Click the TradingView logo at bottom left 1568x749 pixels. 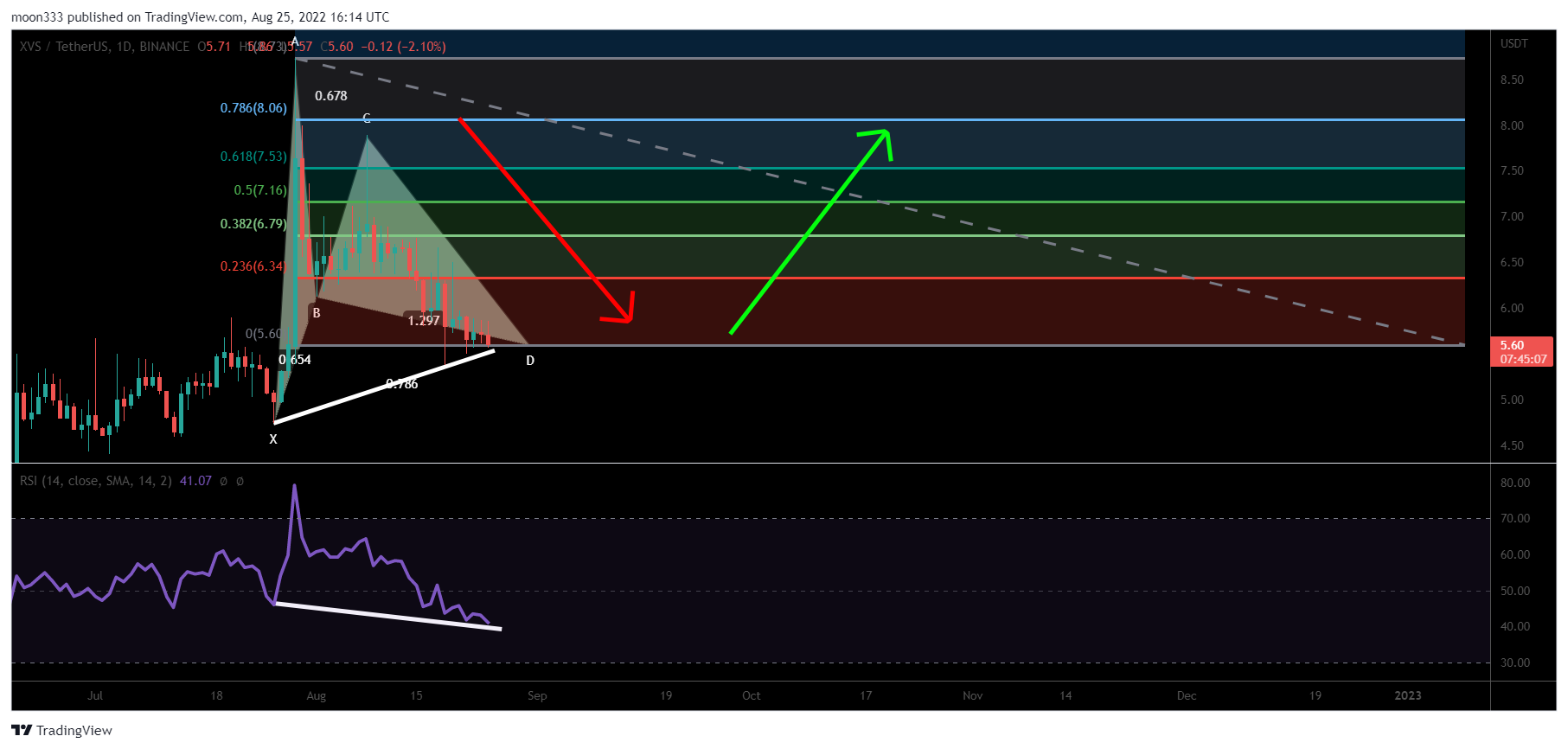[62, 731]
